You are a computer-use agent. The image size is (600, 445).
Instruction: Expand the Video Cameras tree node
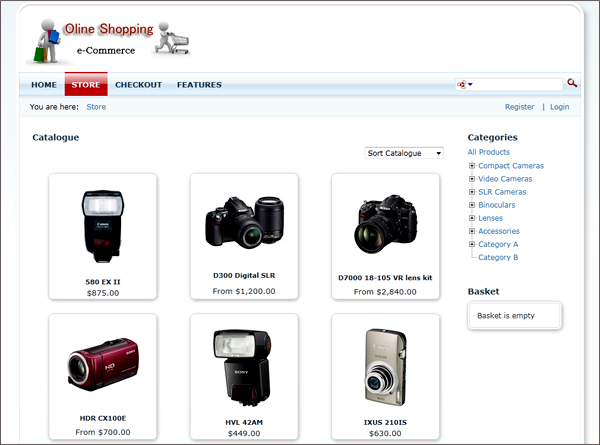pos(472,179)
